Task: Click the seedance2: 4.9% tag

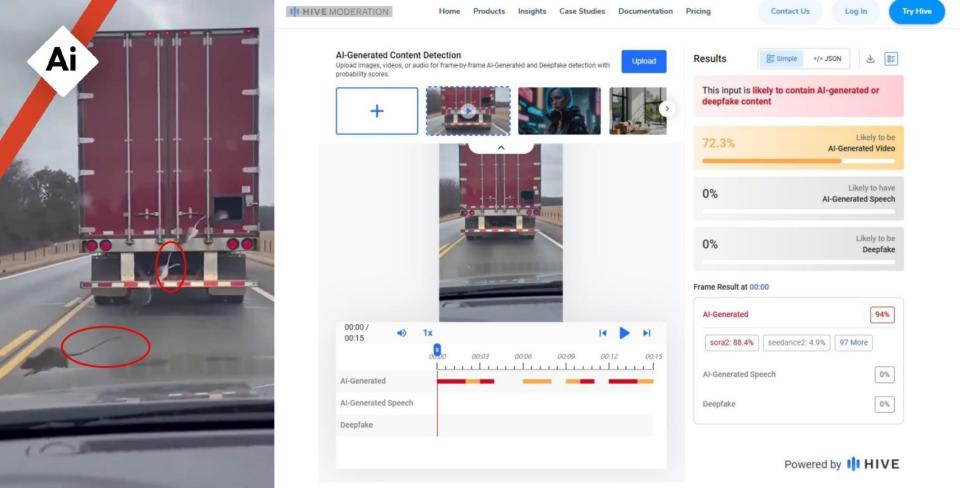Action: coord(797,343)
